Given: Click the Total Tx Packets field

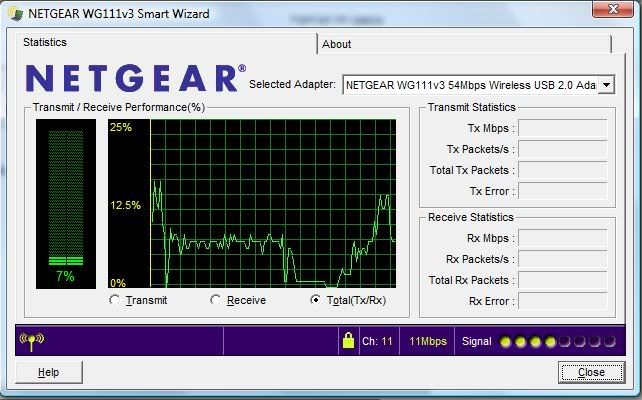Looking at the screenshot, I should click(x=563, y=170).
